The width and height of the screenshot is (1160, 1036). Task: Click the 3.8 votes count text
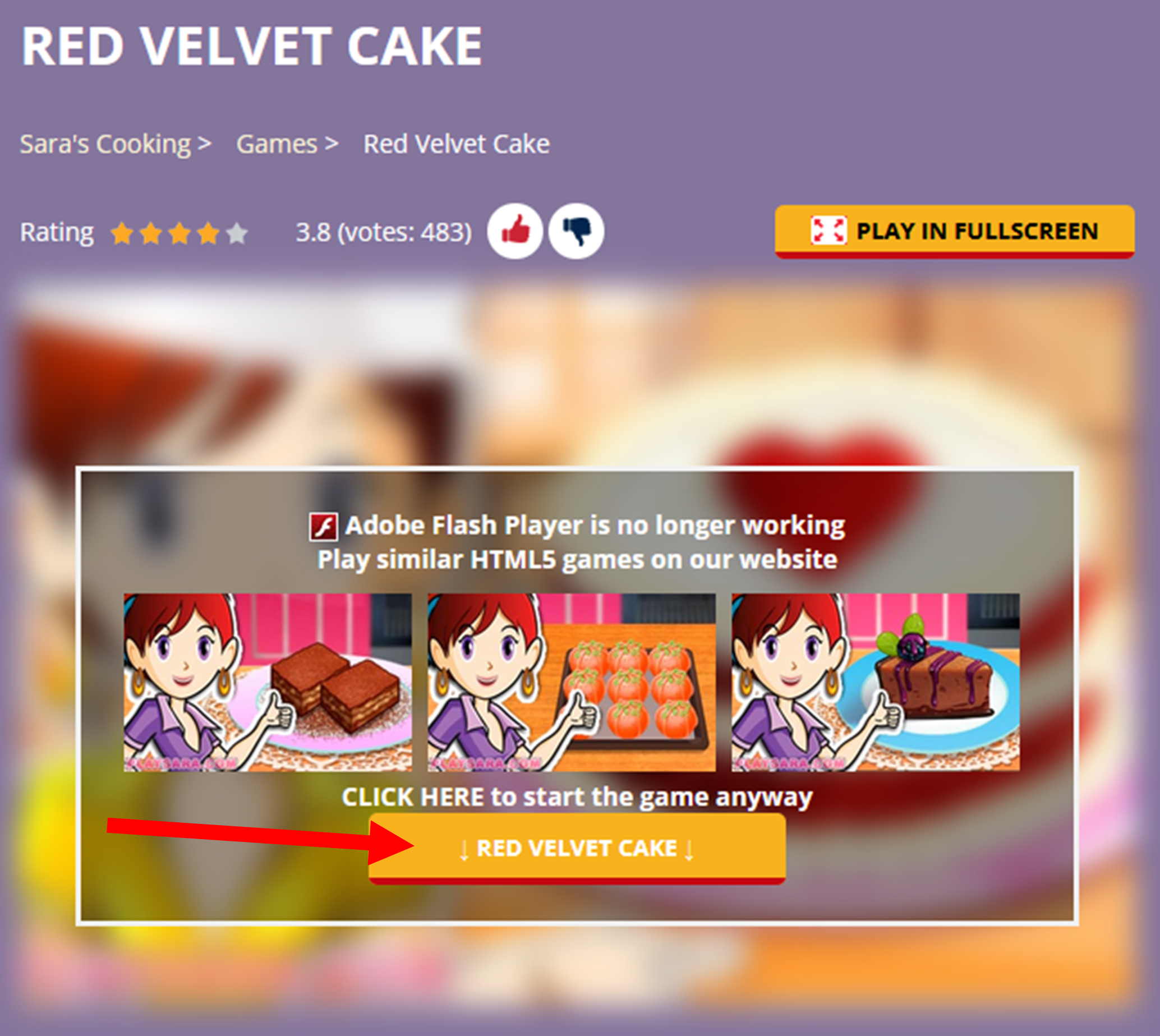coord(384,232)
